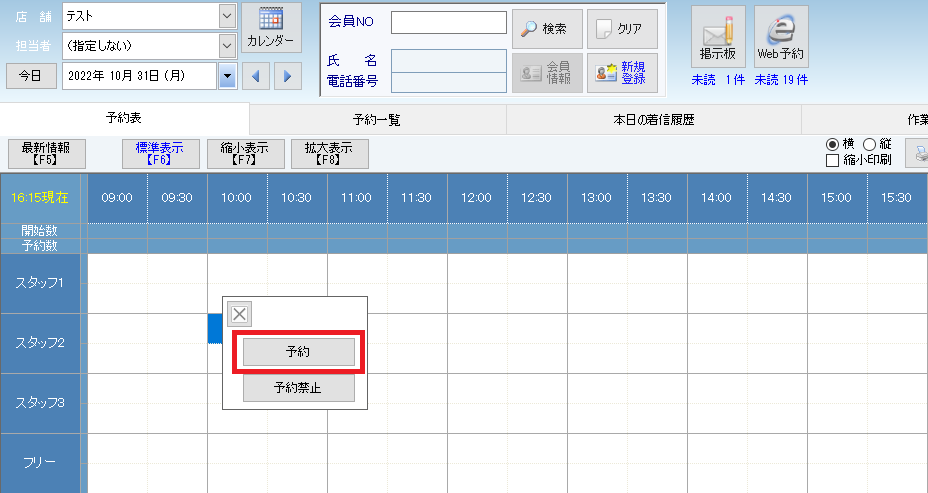Viewport: 928px width, 493px height.
Task: Enable the 縮小印刷 checkbox
Action: coord(832,160)
